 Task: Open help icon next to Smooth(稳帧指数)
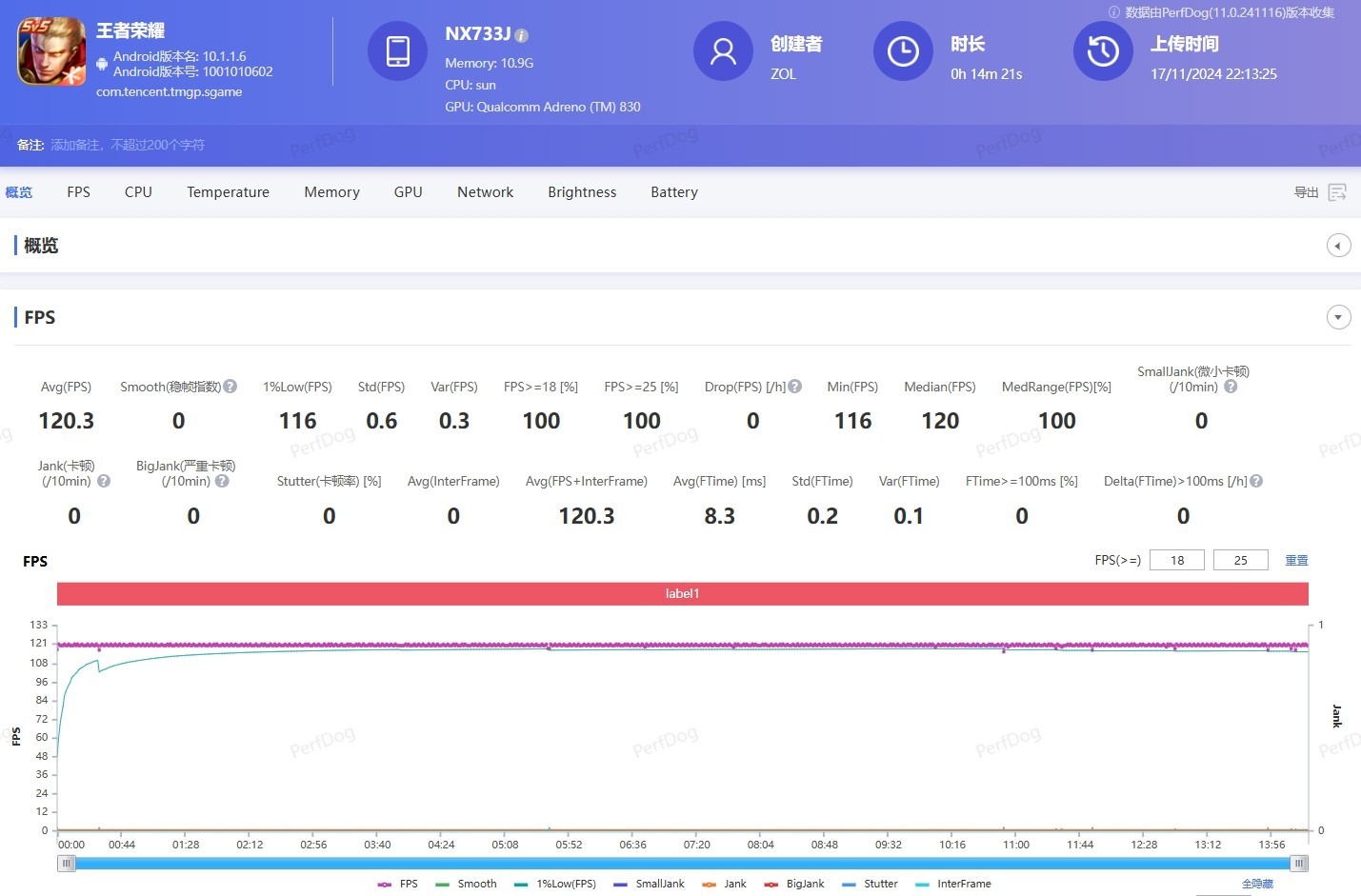click(230, 387)
